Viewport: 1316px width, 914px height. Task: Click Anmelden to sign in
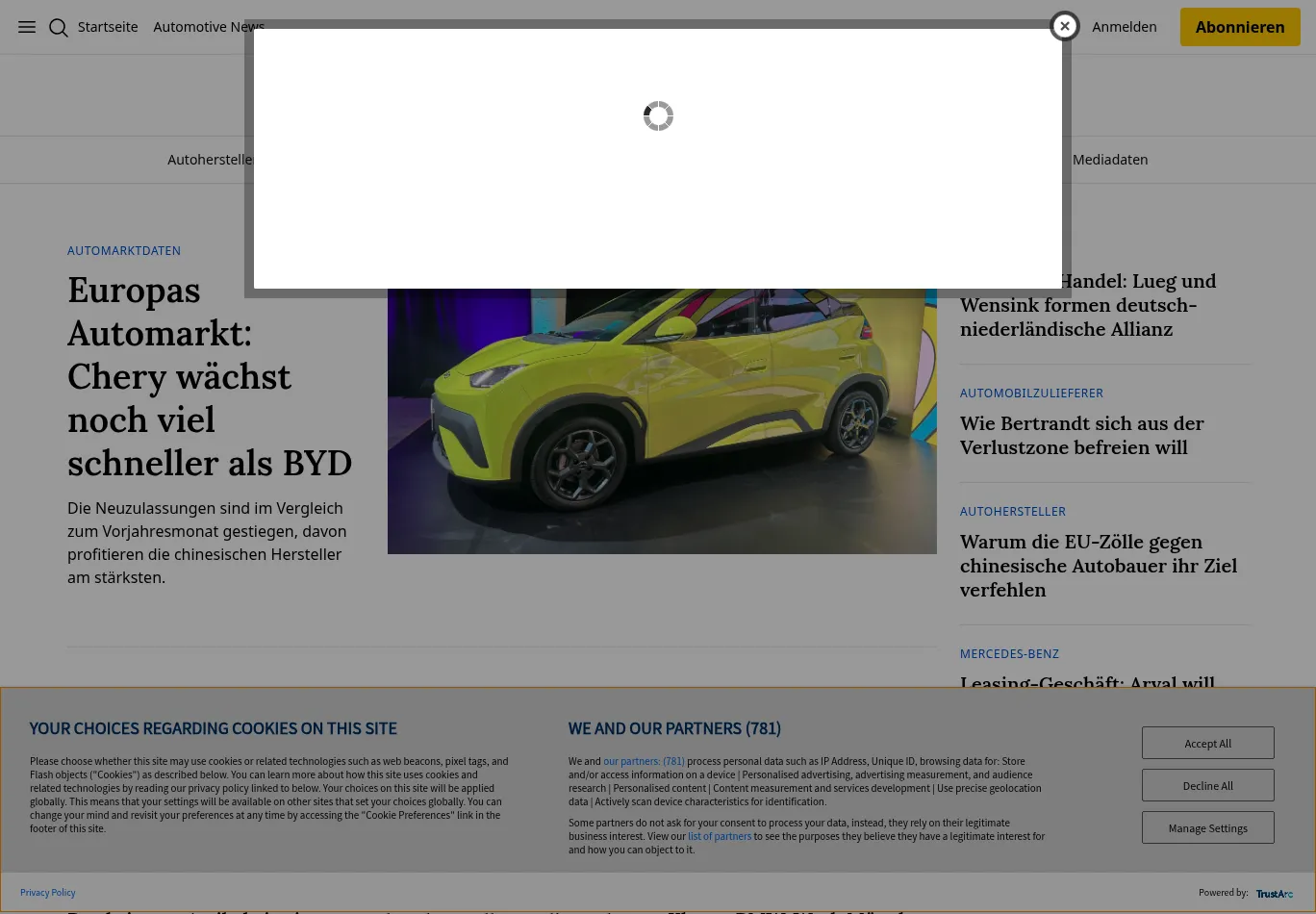point(1124,26)
